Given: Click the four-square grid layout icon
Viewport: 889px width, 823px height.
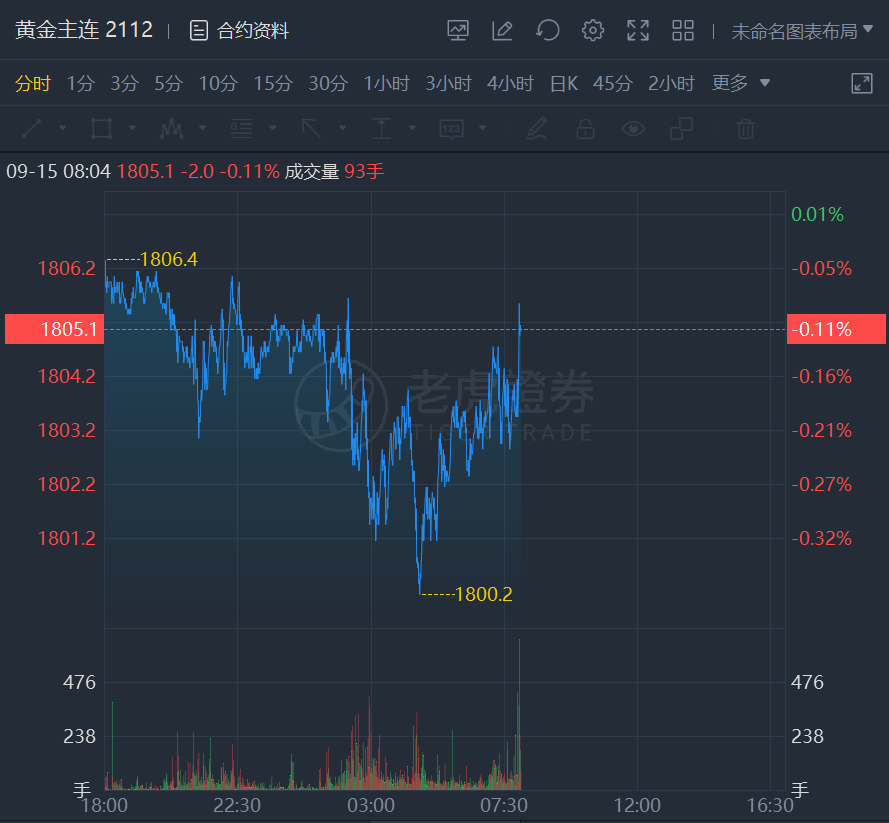Looking at the screenshot, I should click(x=683, y=31).
